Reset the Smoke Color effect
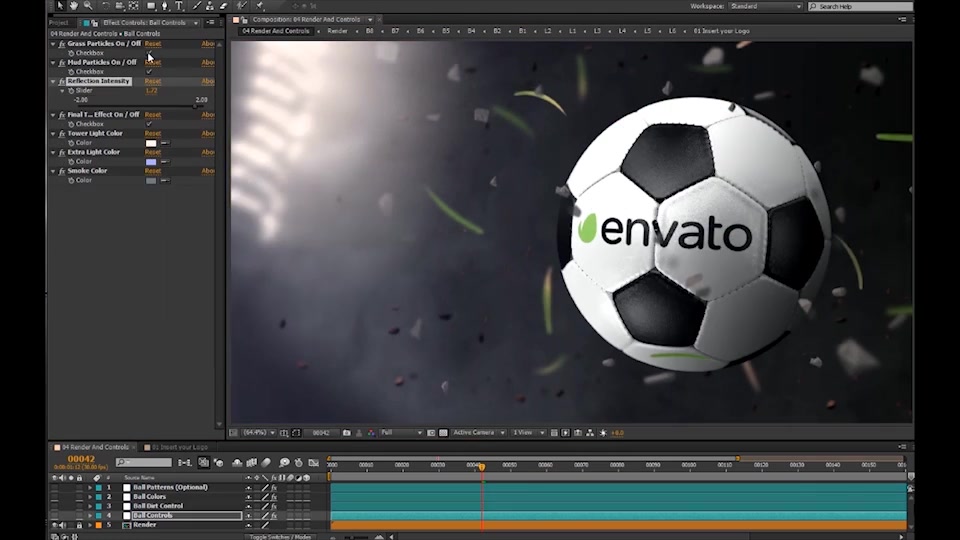960x540 pixels. (x=153, y=171)
